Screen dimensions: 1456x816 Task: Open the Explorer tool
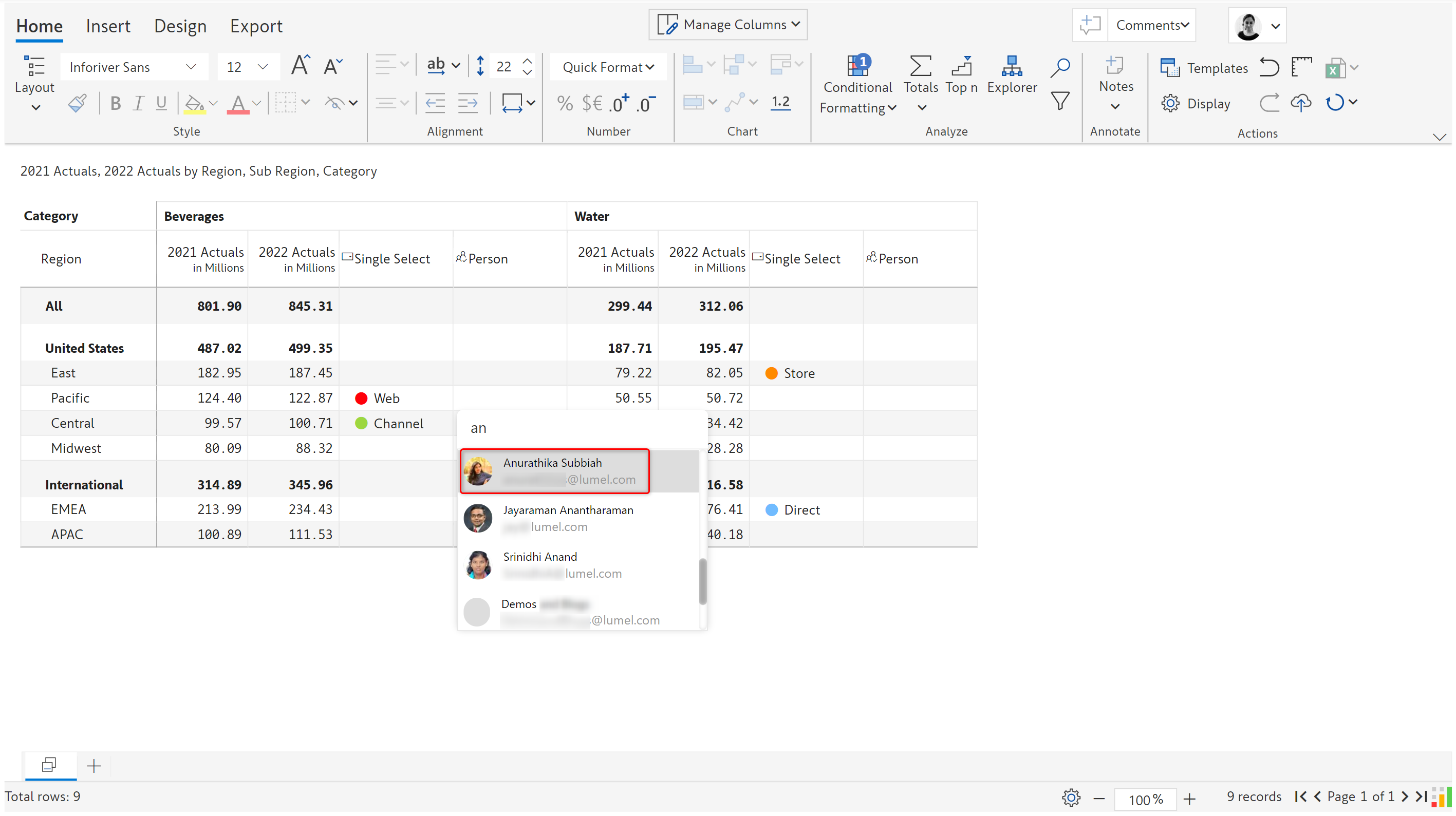pos(1011,74)
